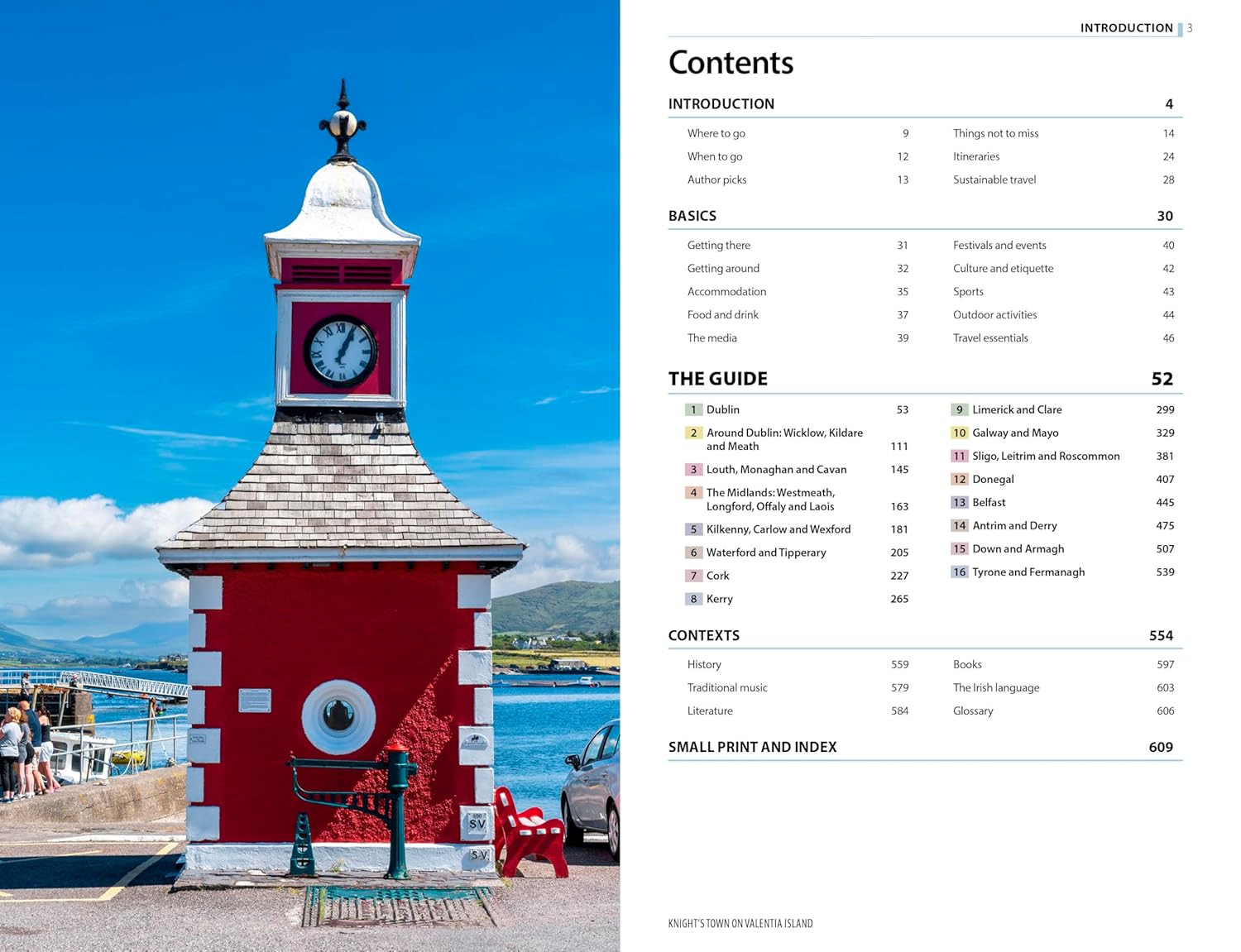The image size is (1241, 952).
Task: Open The Irish language entry
Action: 996,687
